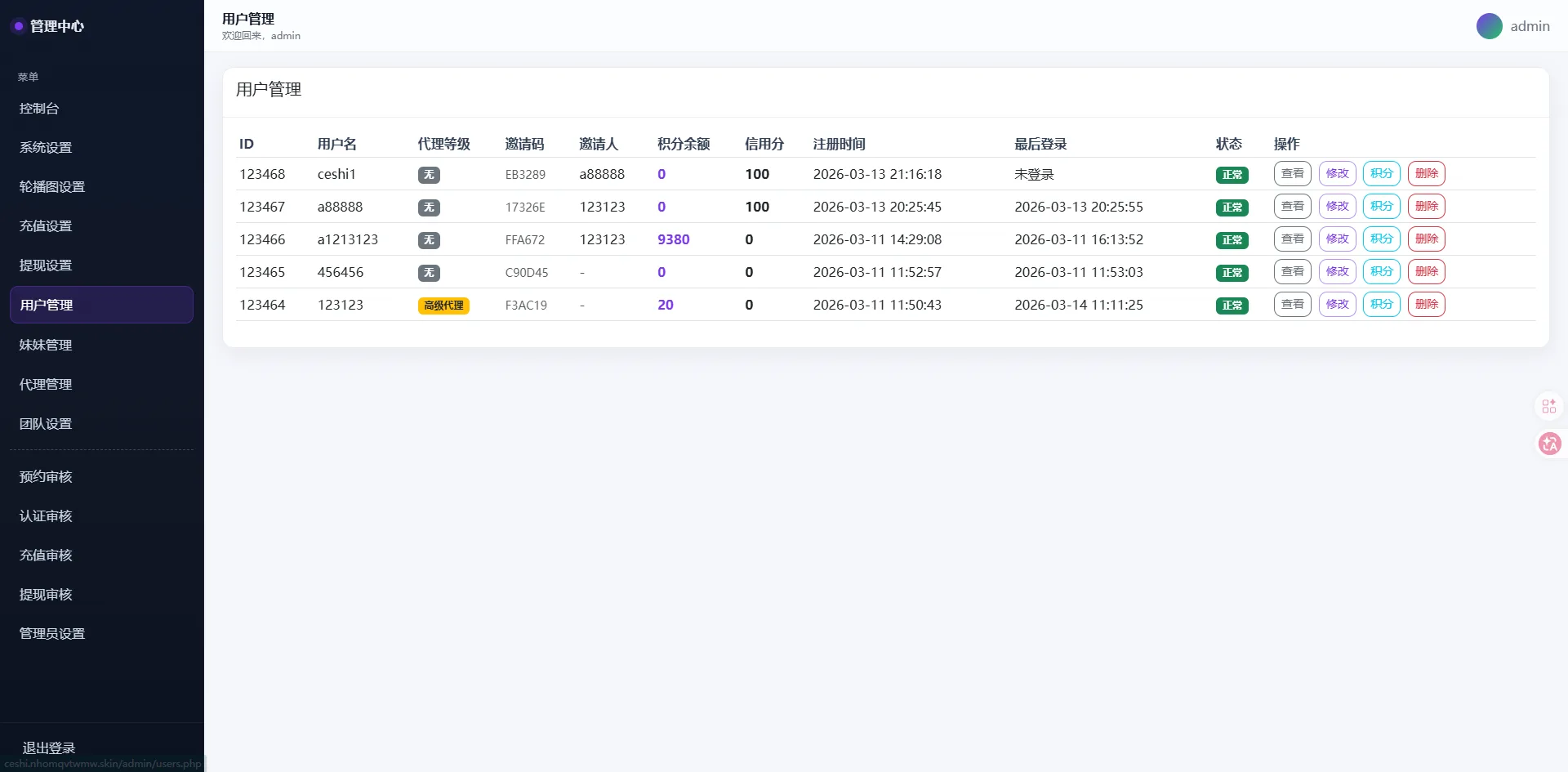1568x772 pixels.
Task: Click the purple dot logo beside 管理中心
Action: tap(18, 26)
